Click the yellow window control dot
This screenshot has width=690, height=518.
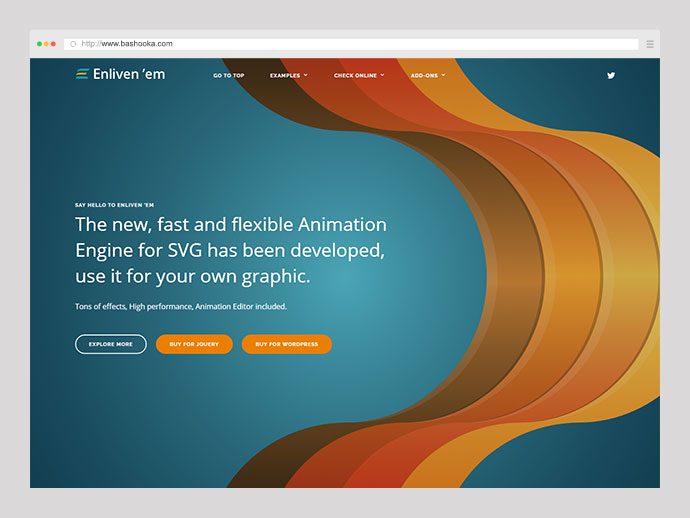click(x=46, y=44)
